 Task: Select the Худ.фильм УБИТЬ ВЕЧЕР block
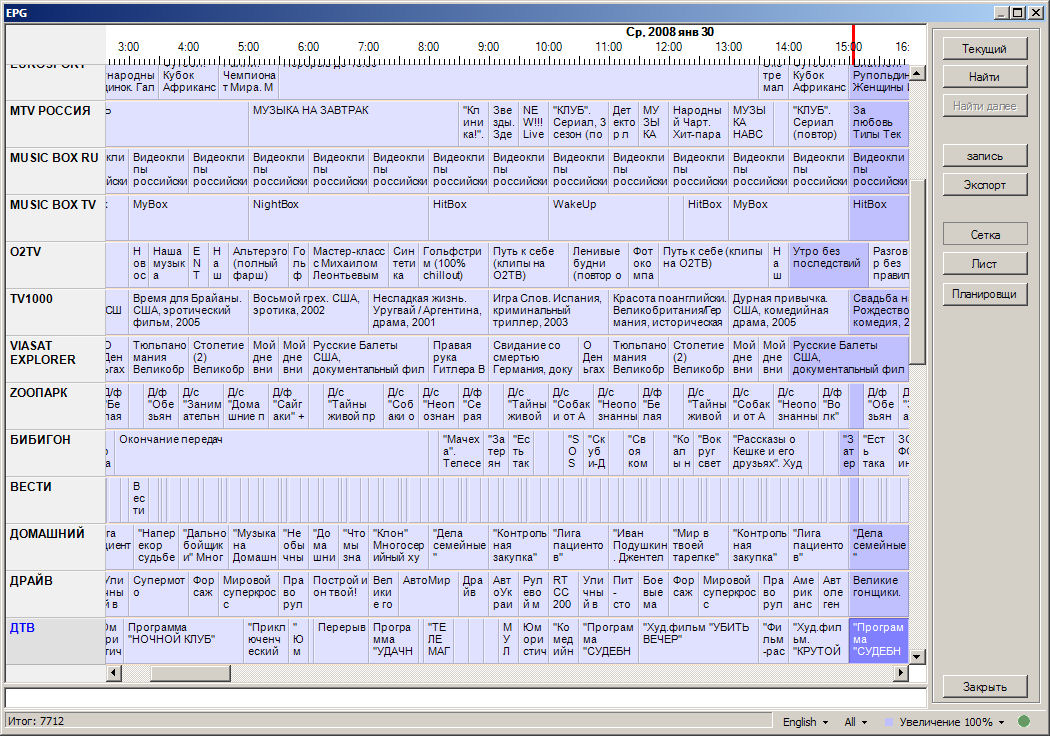click(698, 640)
